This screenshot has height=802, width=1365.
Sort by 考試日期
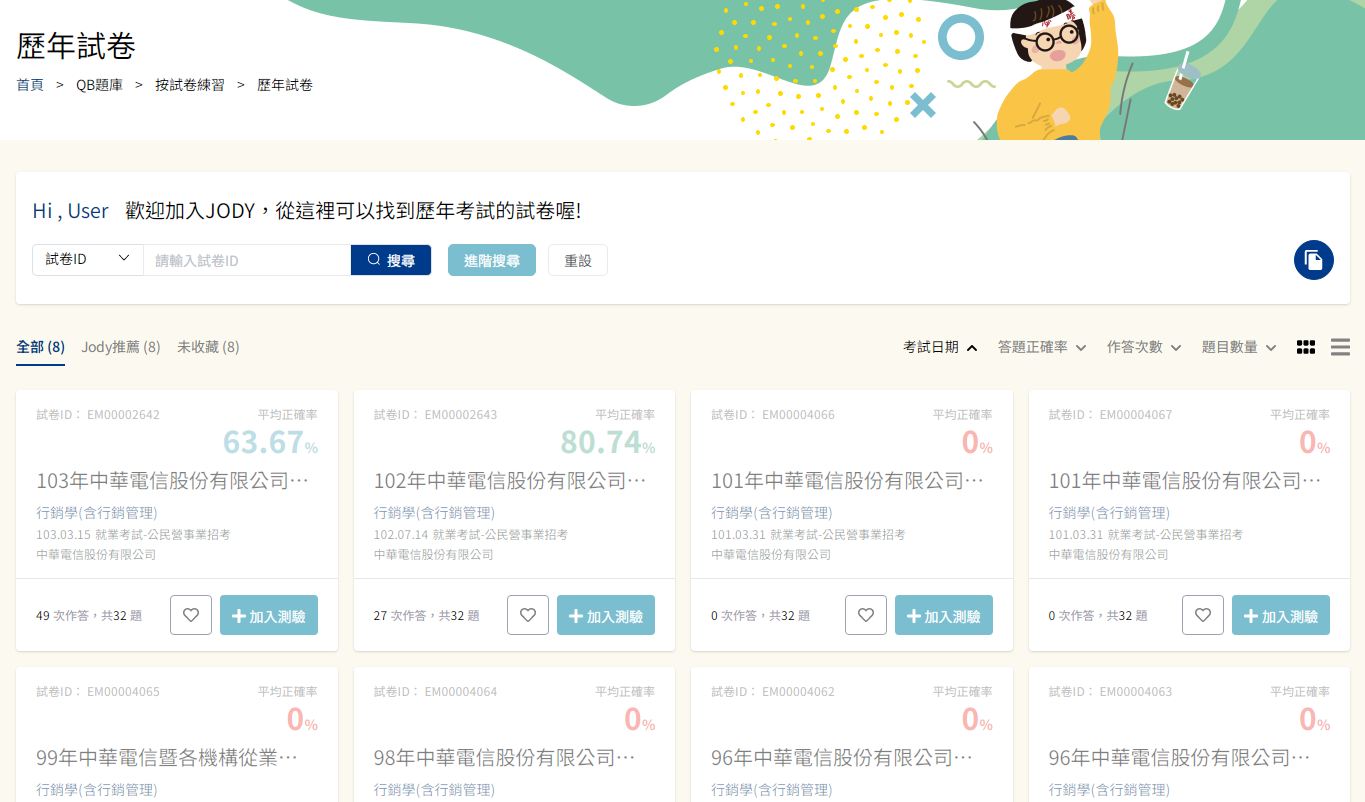(940, 347)
